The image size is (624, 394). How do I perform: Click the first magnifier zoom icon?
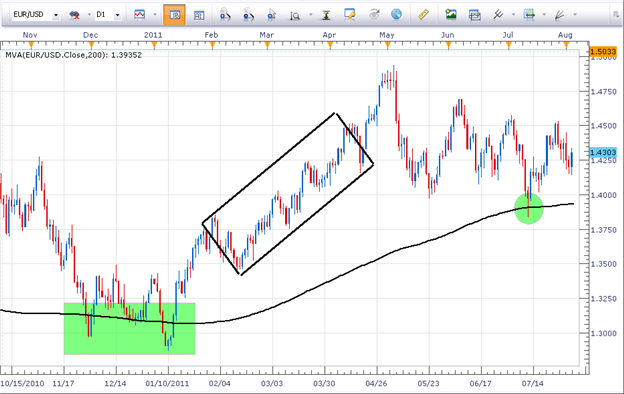point(225,15)
